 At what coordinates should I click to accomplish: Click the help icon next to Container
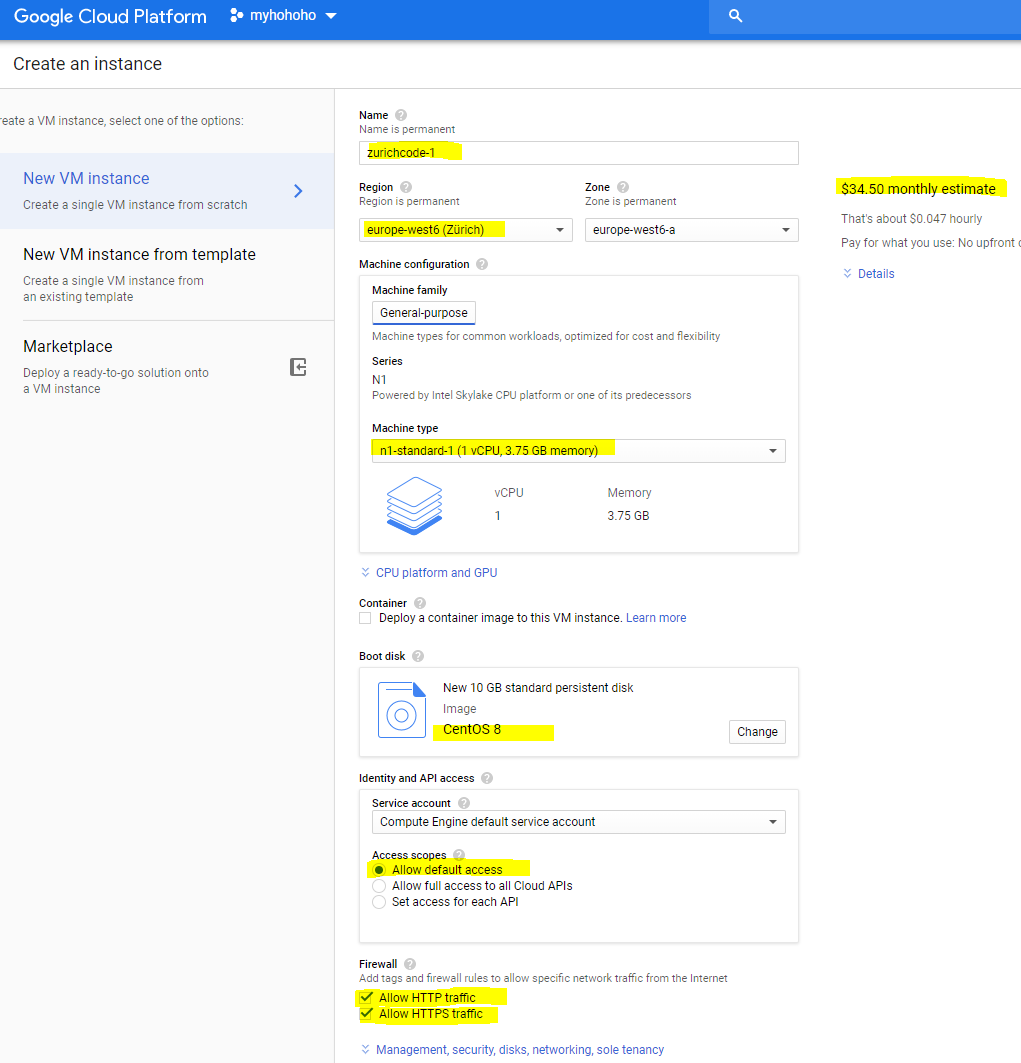(420, 603)
